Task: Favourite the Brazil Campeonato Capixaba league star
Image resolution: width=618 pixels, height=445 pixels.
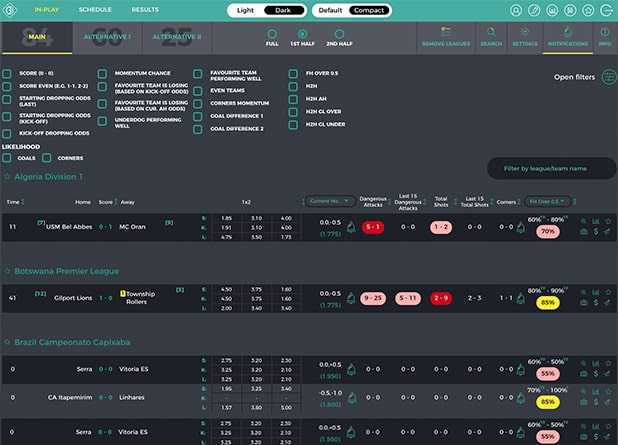Action: [7, 342]
